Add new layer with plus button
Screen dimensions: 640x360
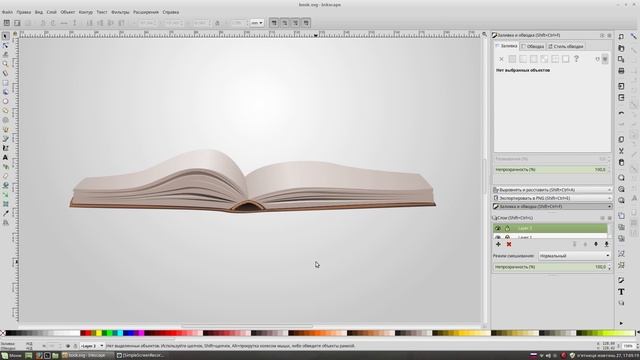tap(498, 244)
